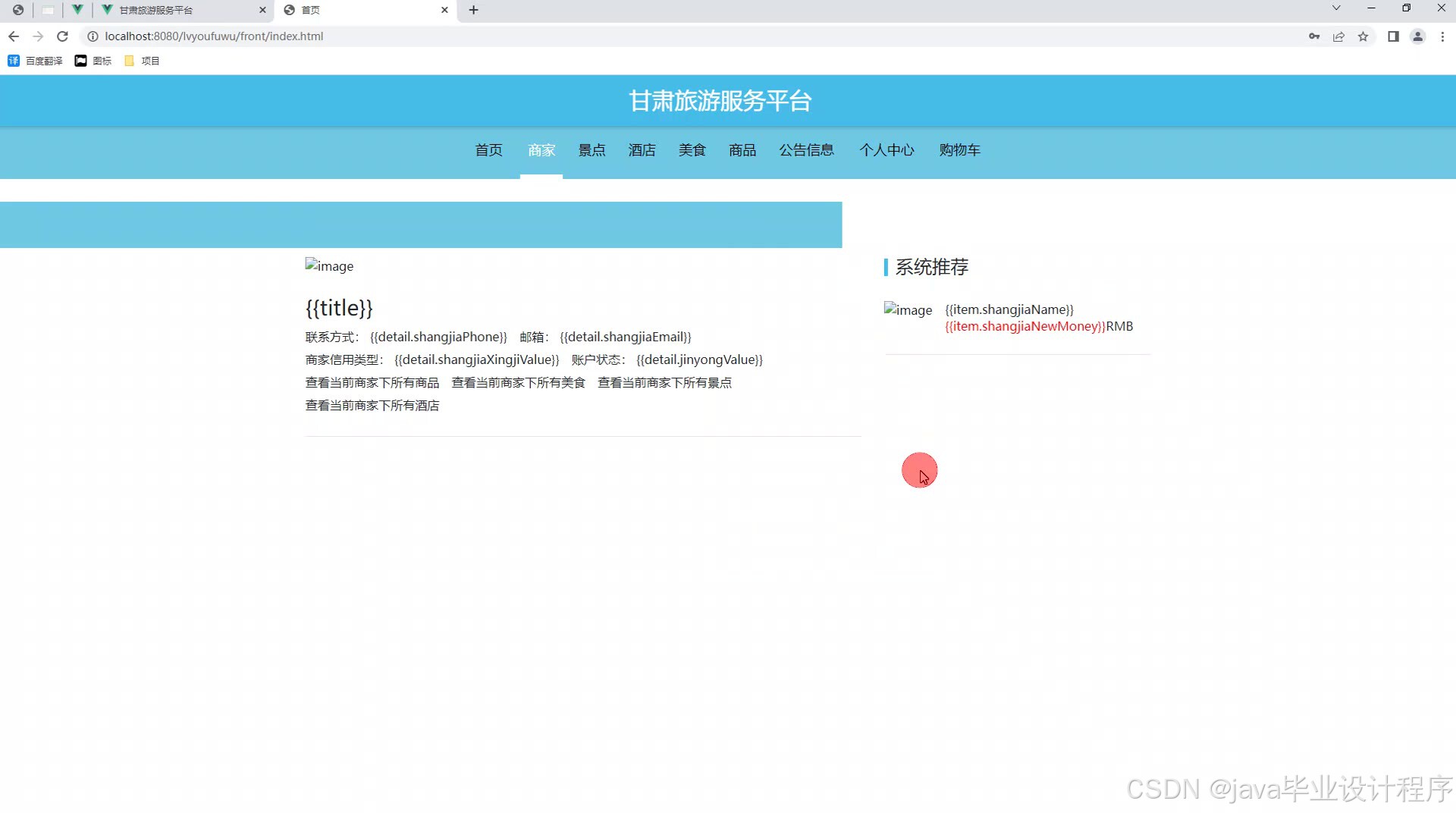Image resolution: width=1456 pixels, height=813 pixels.
Task: Open 图标 bookmark
Action: (x=93, y=61)
